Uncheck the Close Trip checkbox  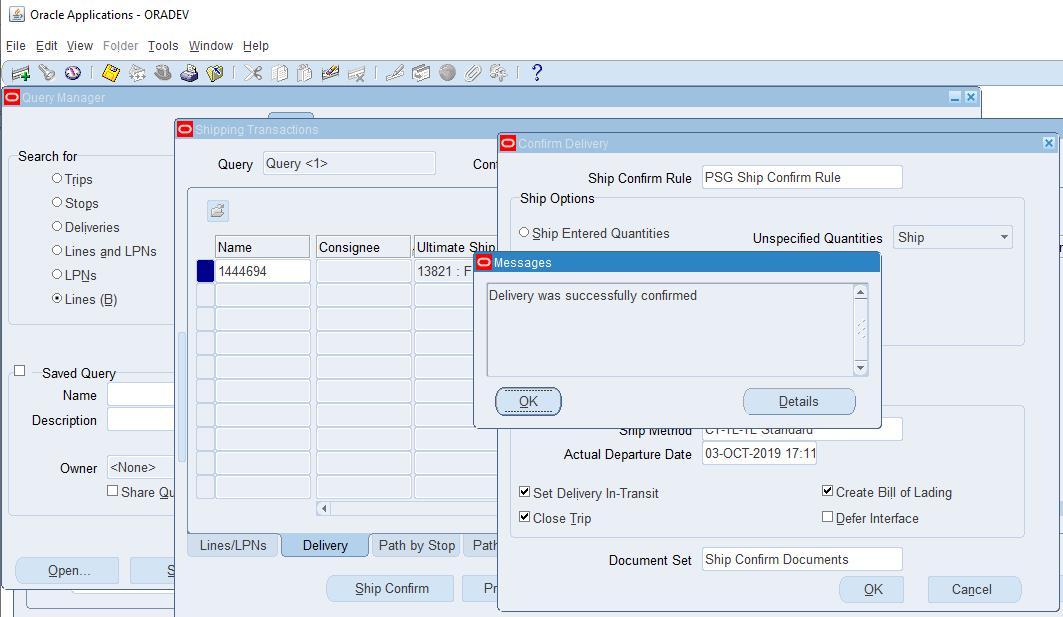[x=523, y=518]
